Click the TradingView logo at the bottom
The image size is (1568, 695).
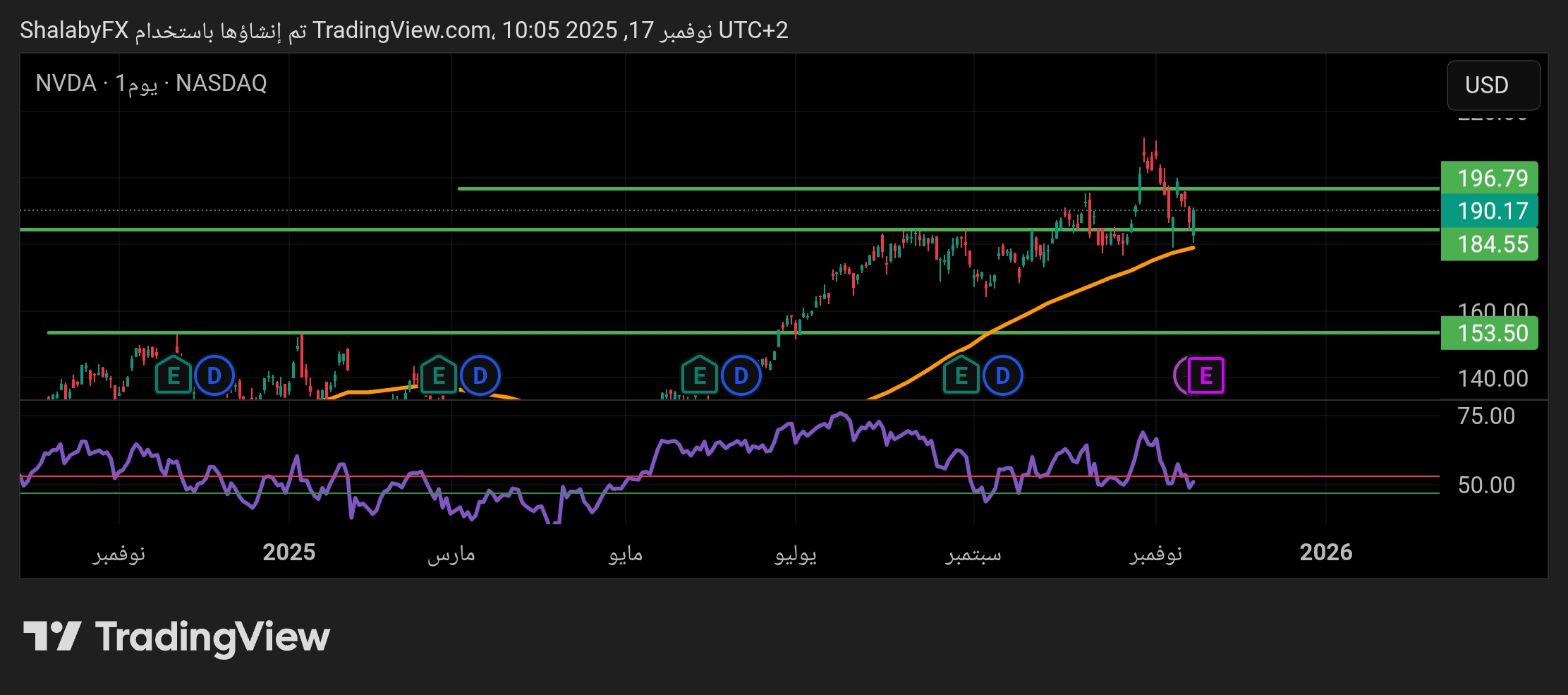pos(176,636)
